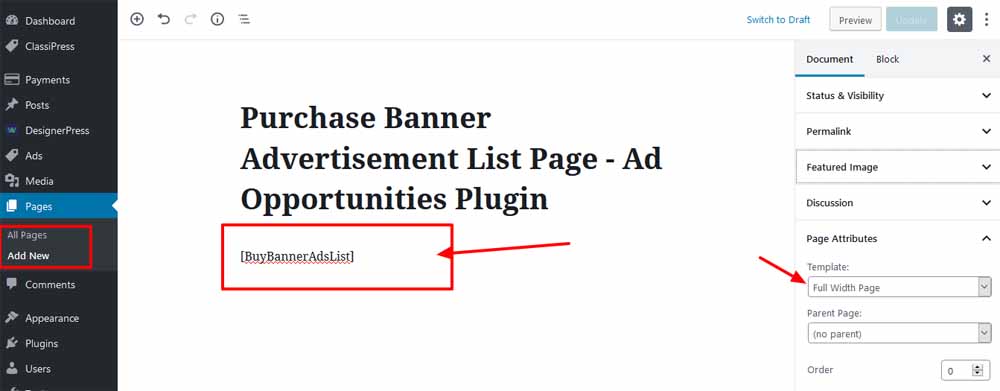This screenshot has height=391, width=1000.
Task: Increase the Order value with stepper
Action: click(x=977, y=367)
